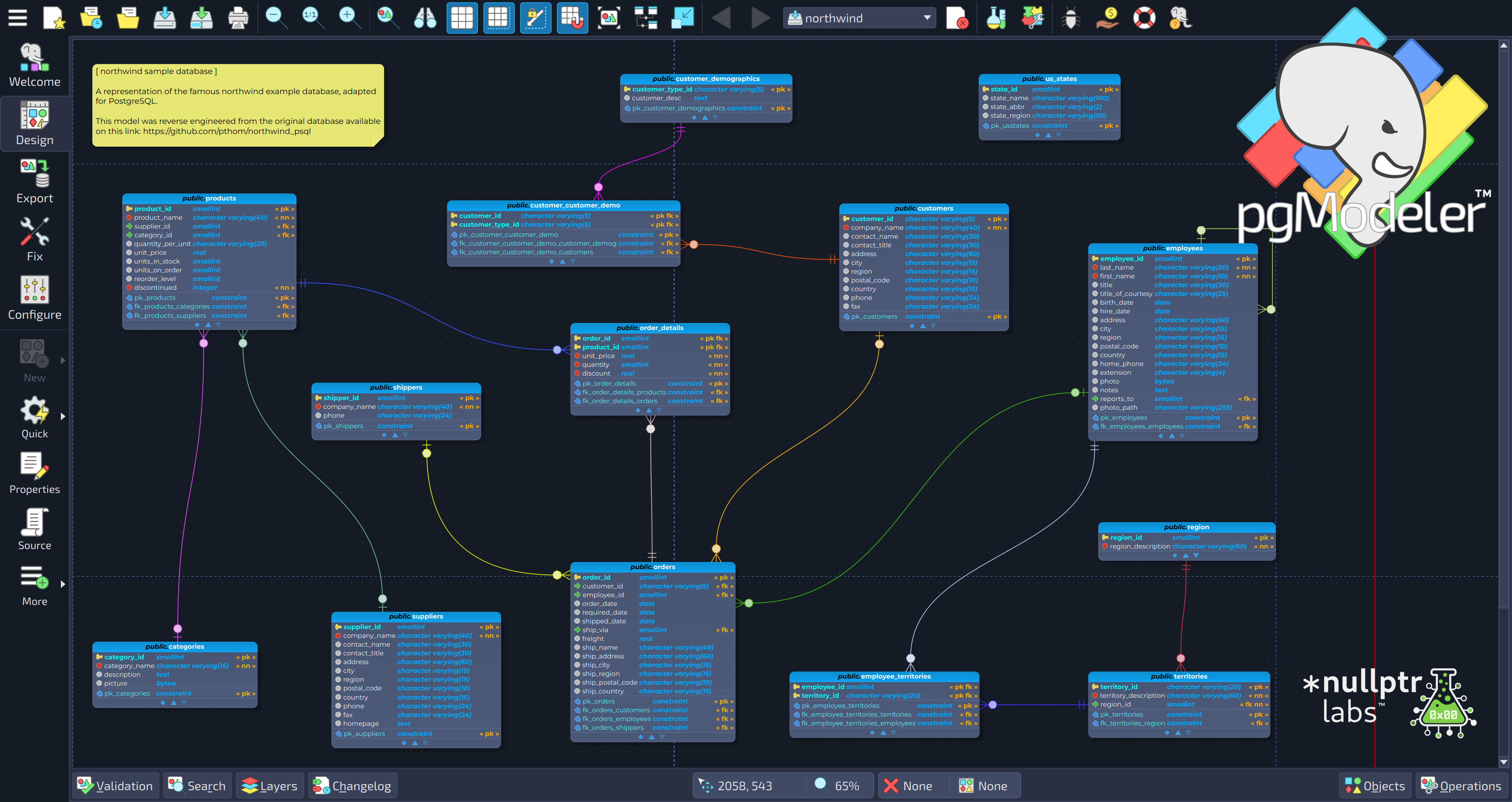Open the Properties action
The height and width of the screenshot is (802, 1512).
point(35,473)
